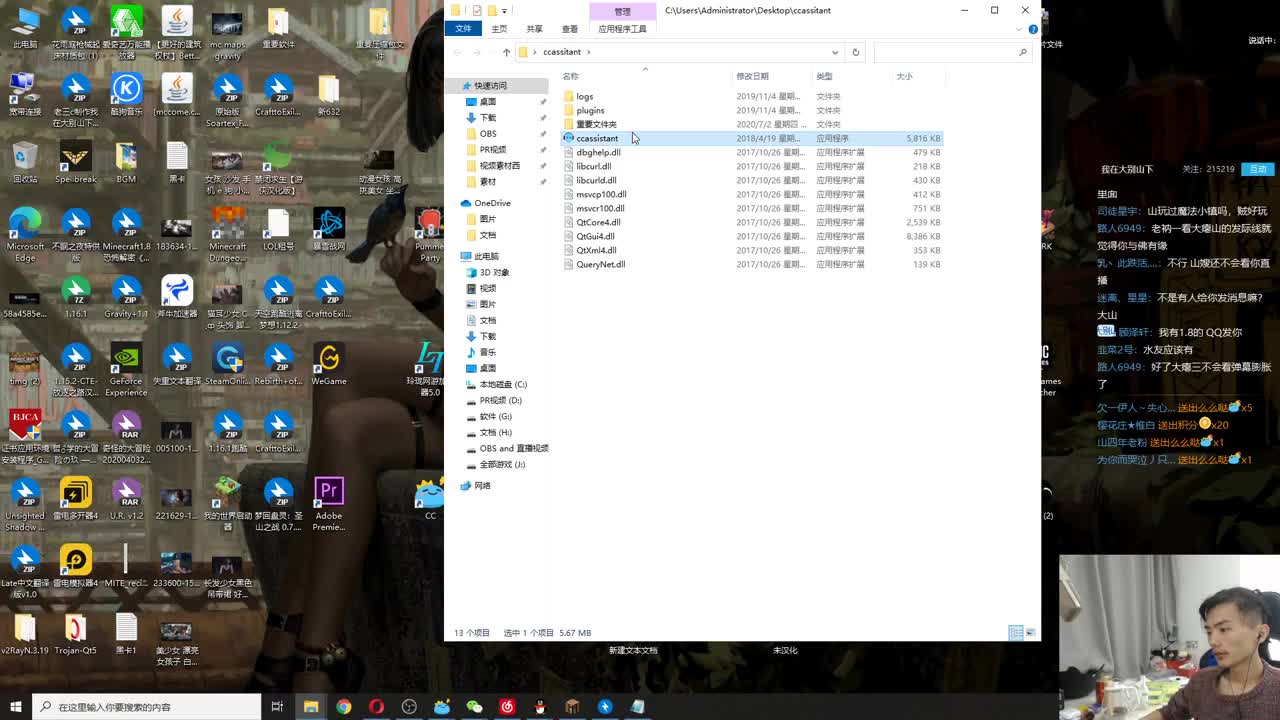
Task: Click the Help question mark button
Action: click(x=1033, y=29)
